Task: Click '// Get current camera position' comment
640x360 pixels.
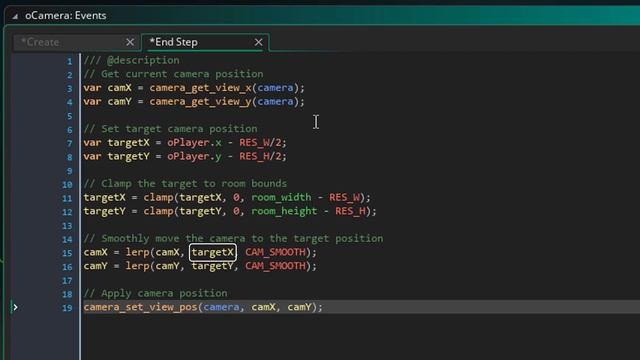Action: coord(173,74)
